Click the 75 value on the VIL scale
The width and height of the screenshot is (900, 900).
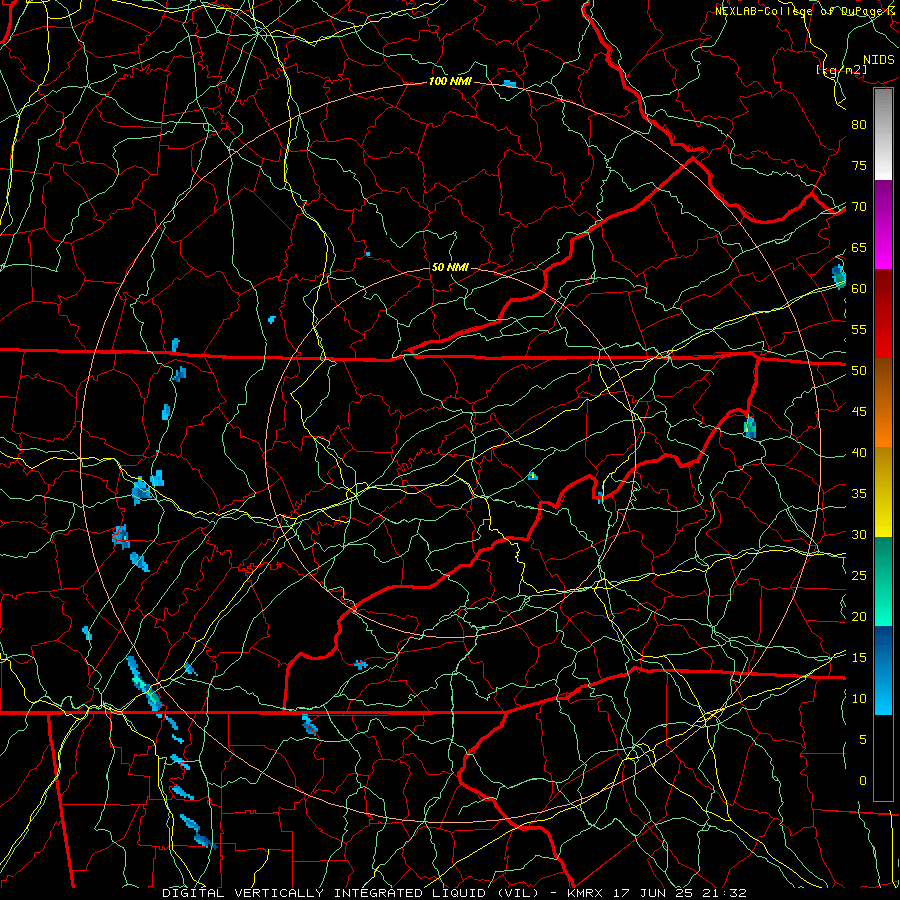click(x=859, y=166)
